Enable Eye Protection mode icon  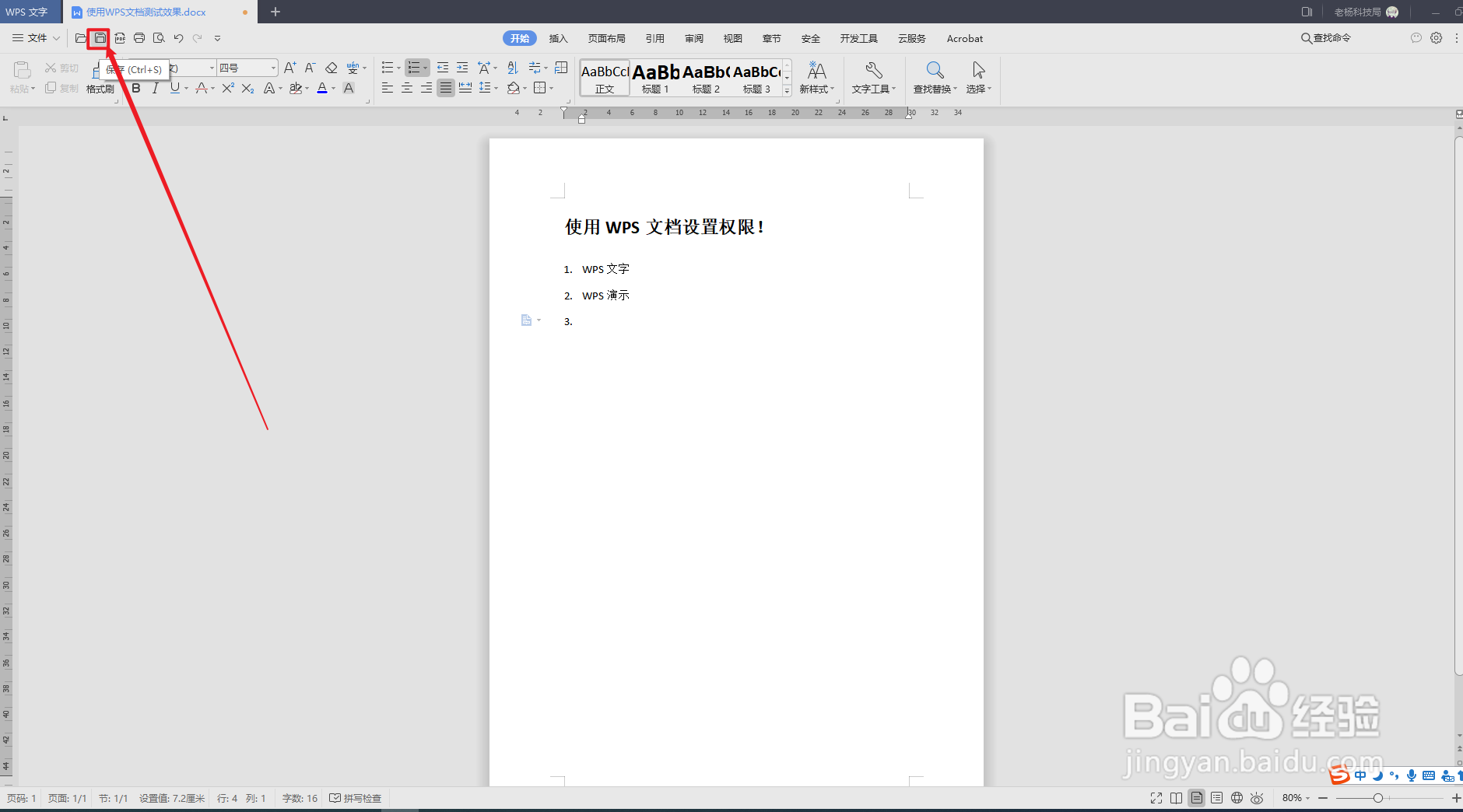1257,798
